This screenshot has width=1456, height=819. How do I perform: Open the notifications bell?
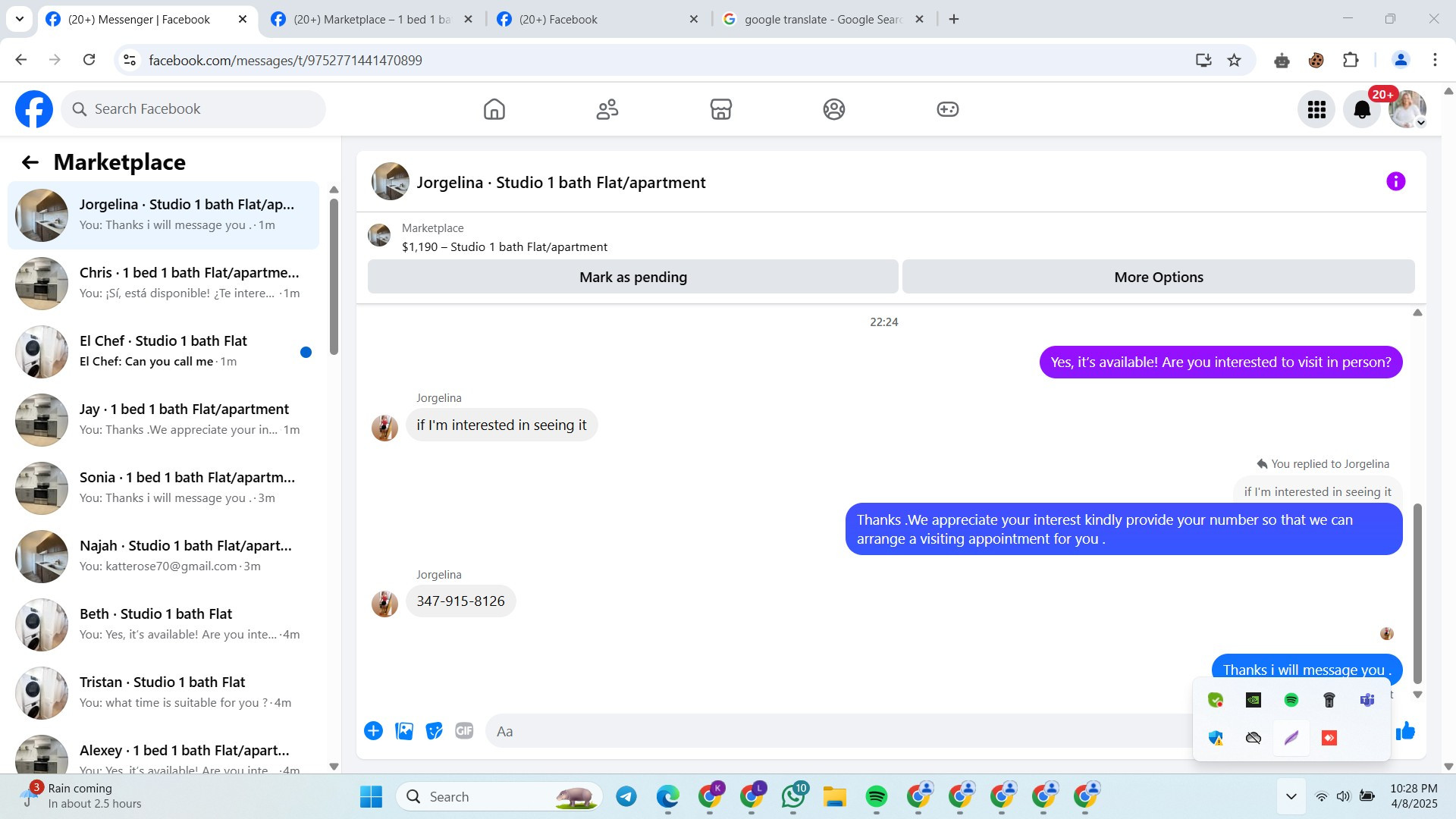pyautogui.click(x=1362, y=110)
